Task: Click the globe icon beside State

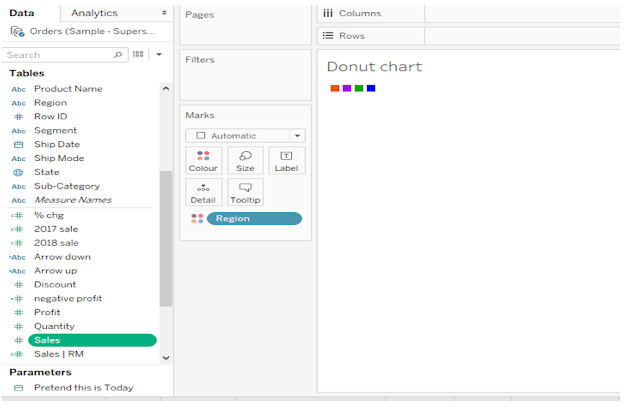Action: [18, 172]
